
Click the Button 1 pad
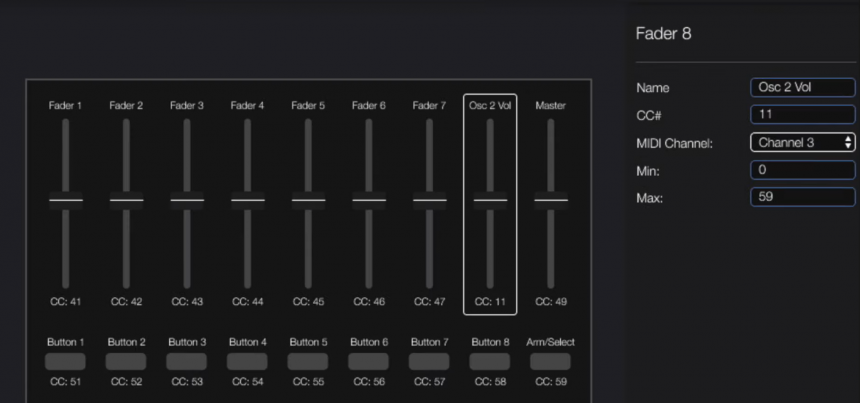(65, 362)
